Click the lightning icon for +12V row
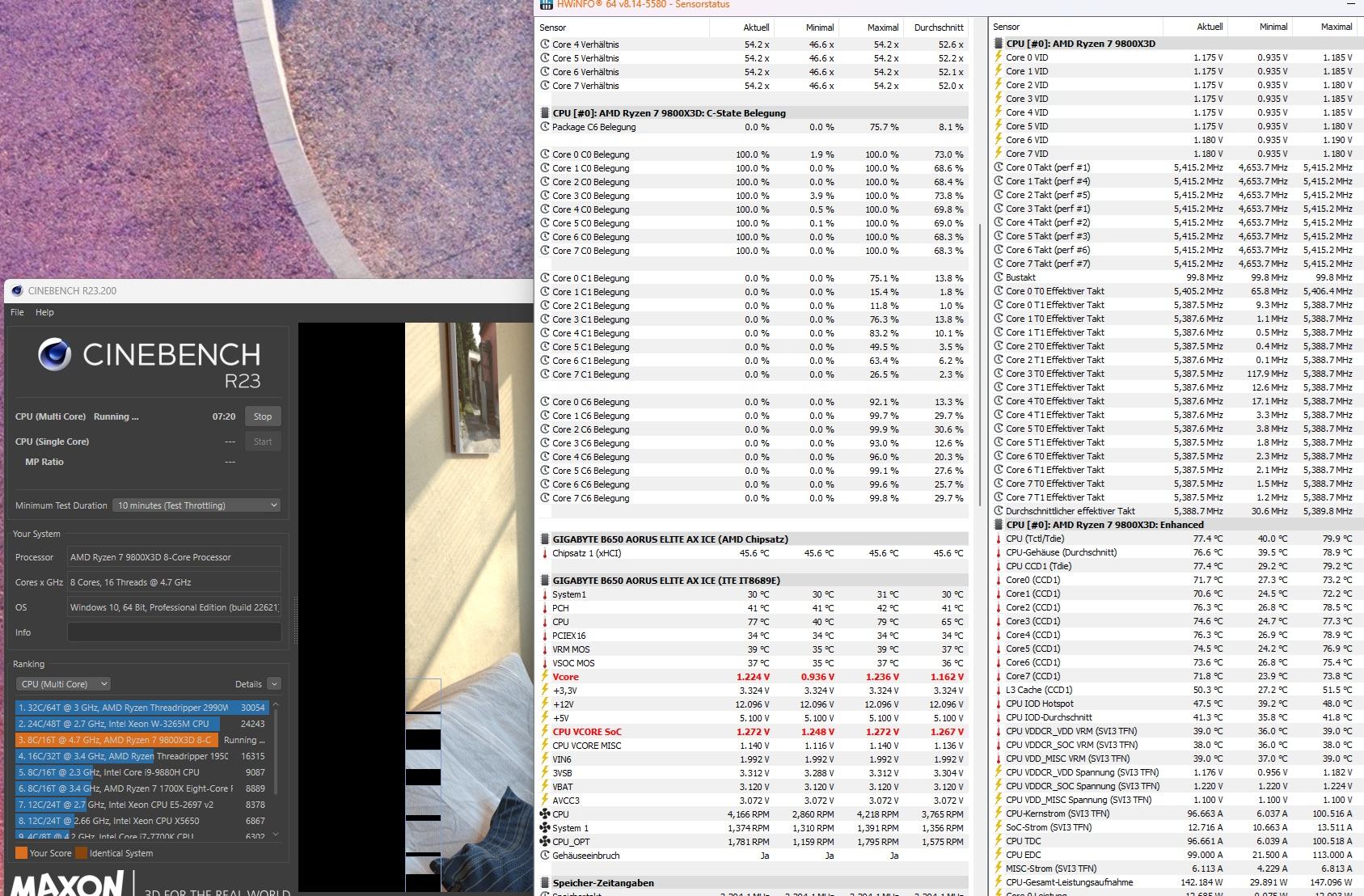The height and width of the screenshot is (896, 1364). 545,704
